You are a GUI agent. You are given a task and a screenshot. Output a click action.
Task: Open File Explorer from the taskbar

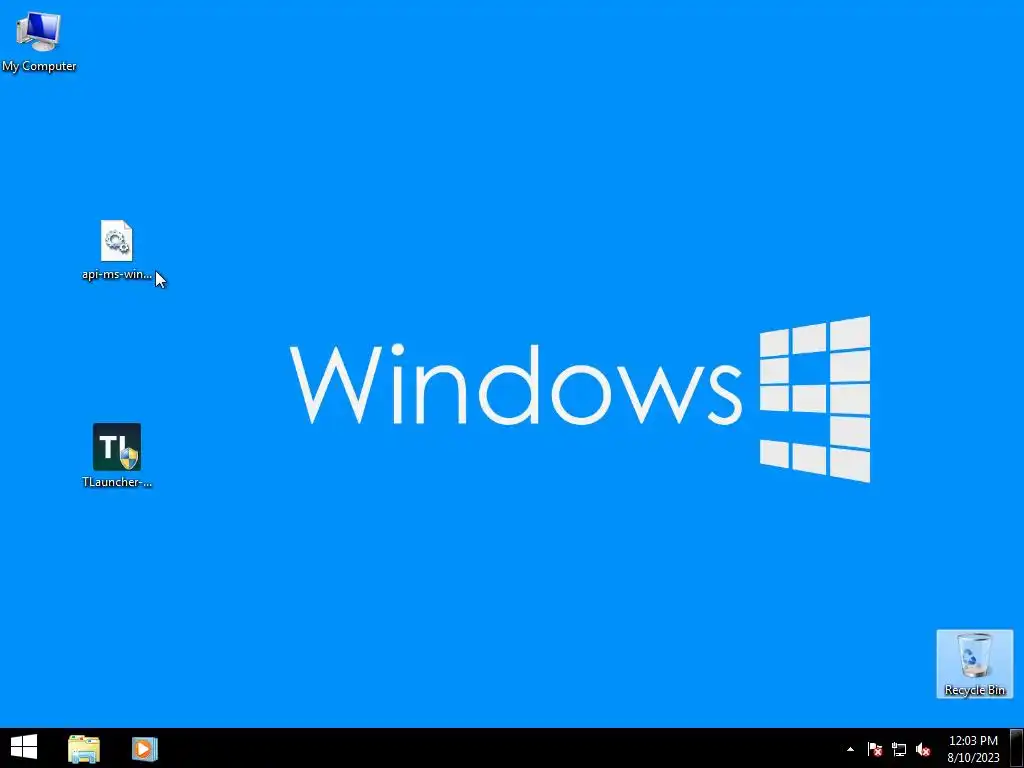(x=84, y=748)
